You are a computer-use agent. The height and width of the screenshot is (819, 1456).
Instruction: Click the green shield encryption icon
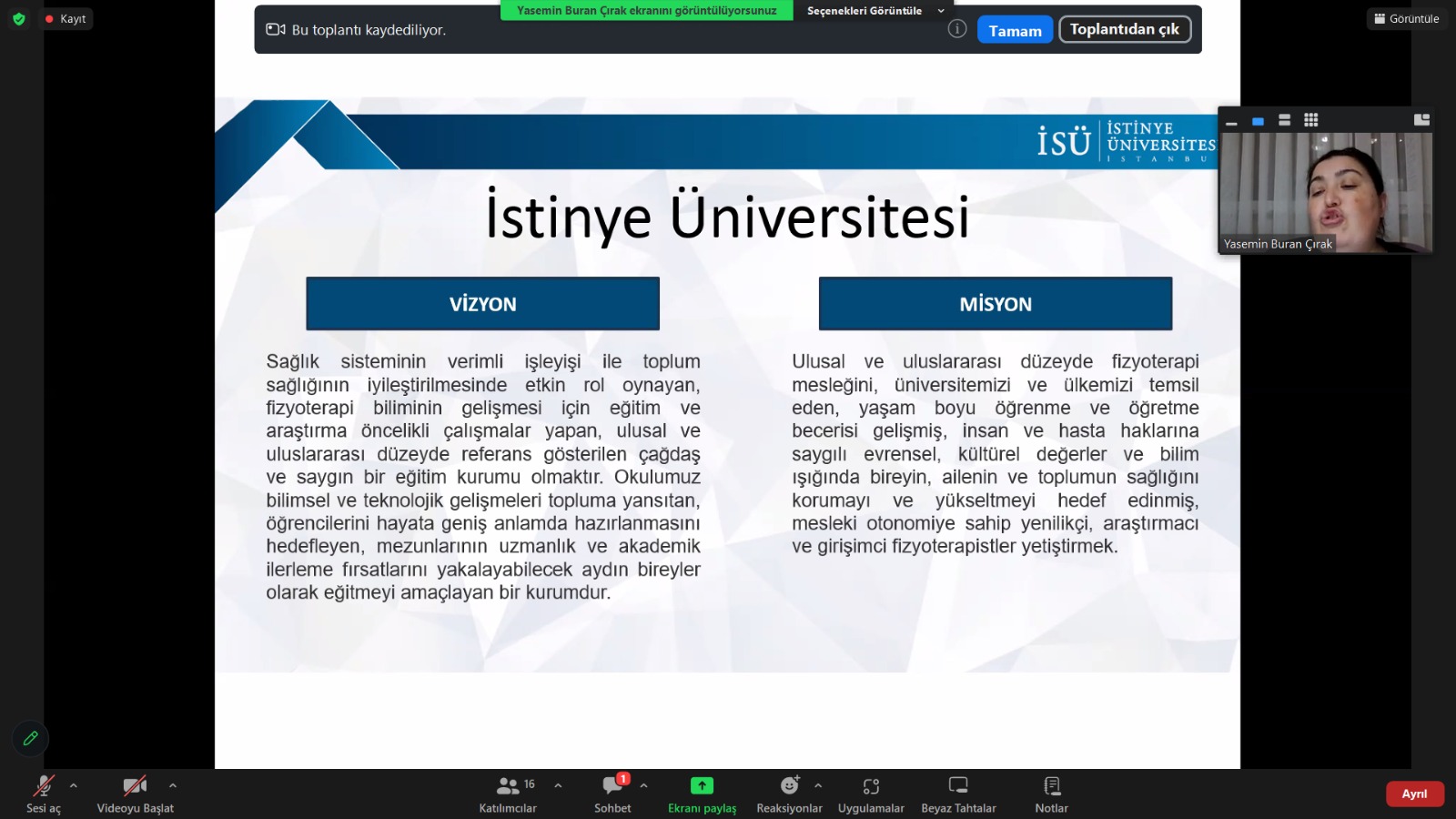click(x=19, y=18)
